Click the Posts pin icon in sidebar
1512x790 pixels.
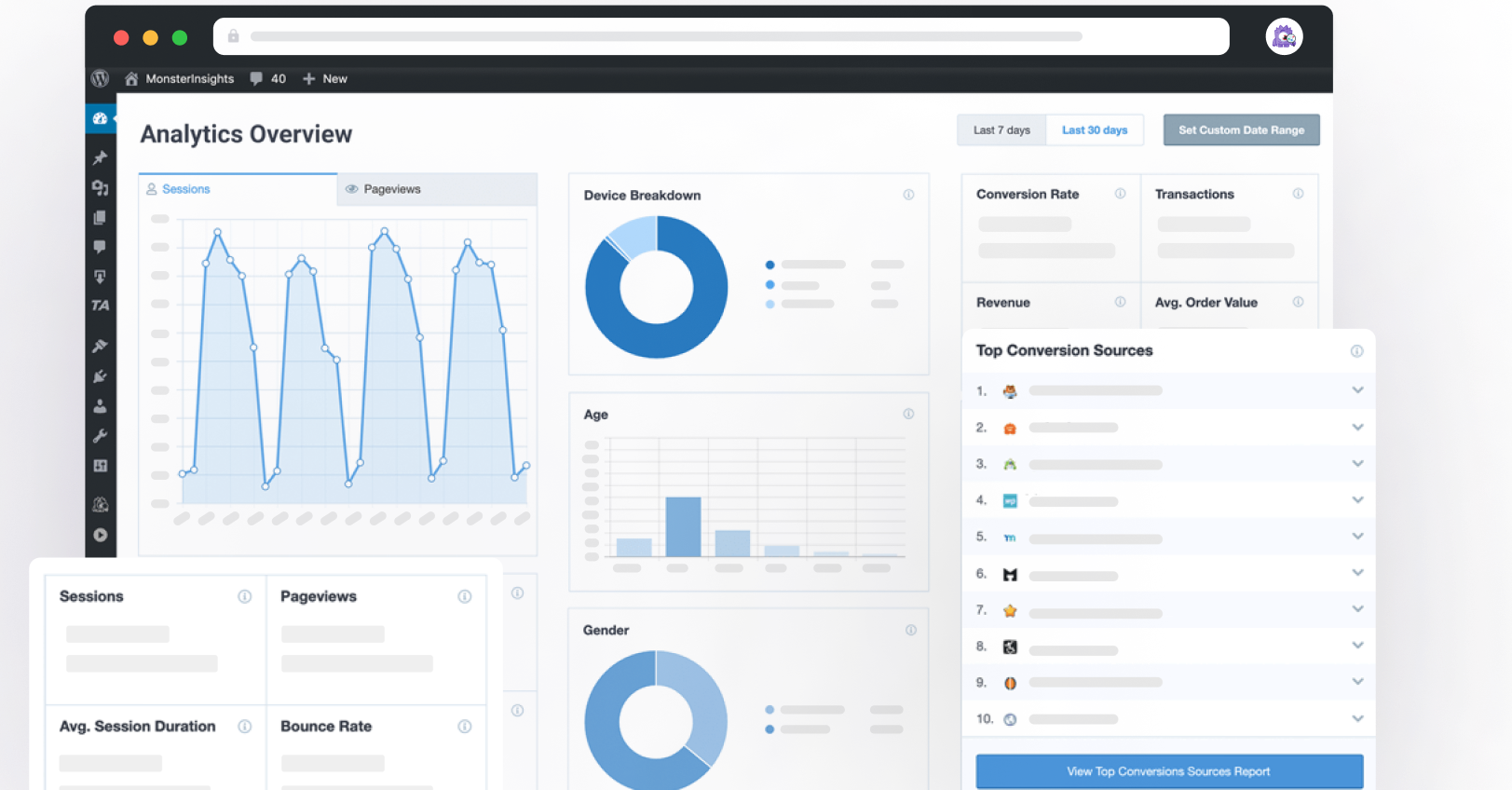click(x=100, y=157)
